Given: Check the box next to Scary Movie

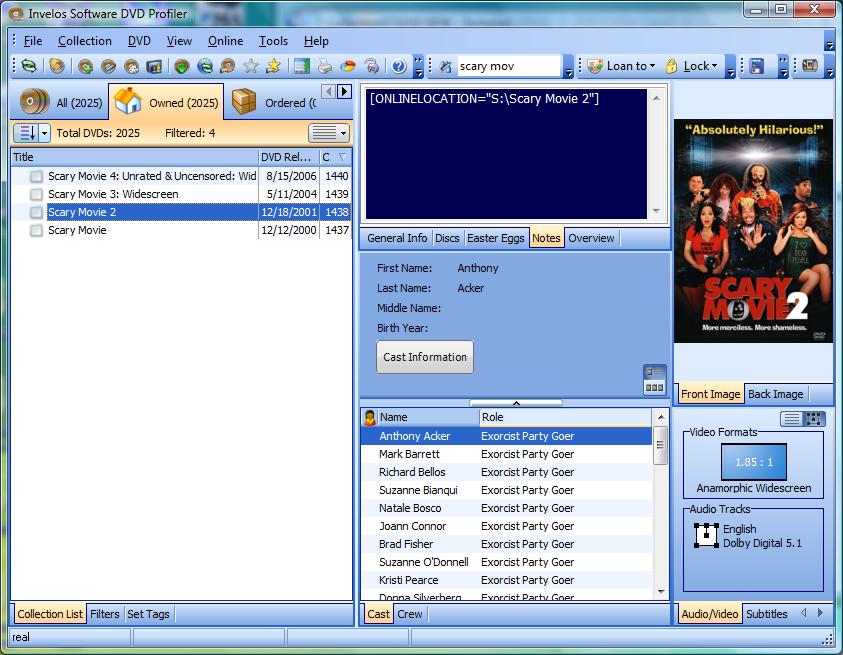Looking at the screenshot, I should tap(37, 230).
